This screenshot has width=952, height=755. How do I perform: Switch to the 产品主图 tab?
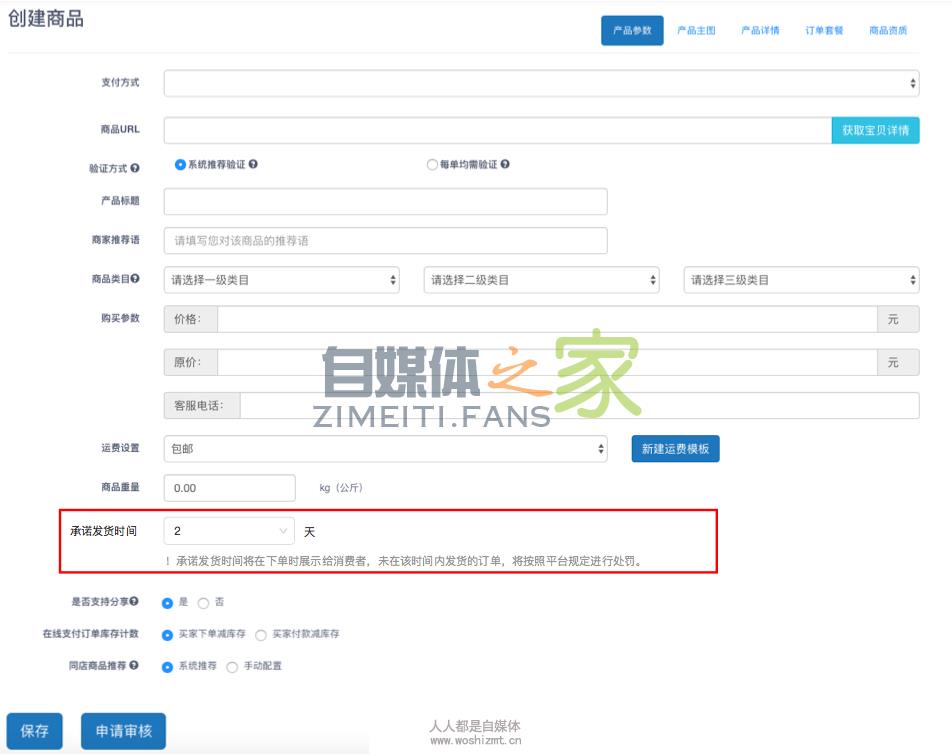[696, 31]
